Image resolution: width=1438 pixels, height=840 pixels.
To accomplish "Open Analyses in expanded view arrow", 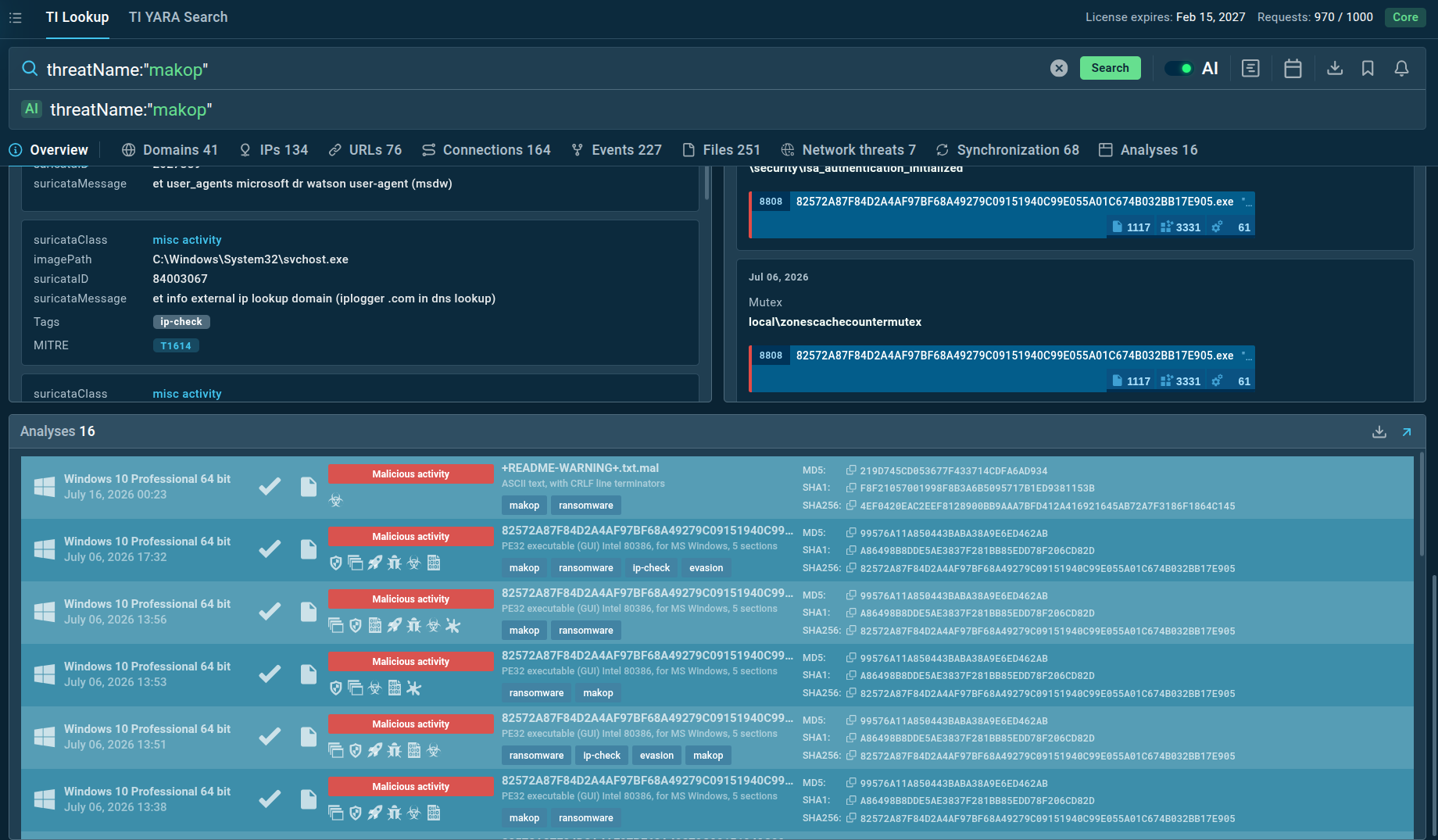I will click(x=1407, y=432).
